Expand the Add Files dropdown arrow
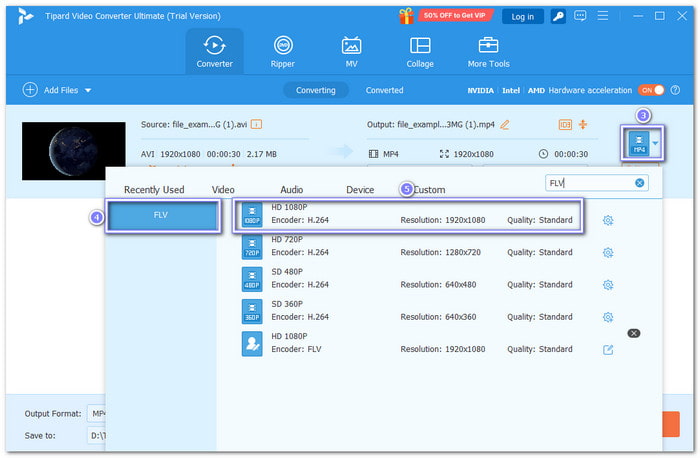This screenshot has height=458, width=700. (88, 90)
